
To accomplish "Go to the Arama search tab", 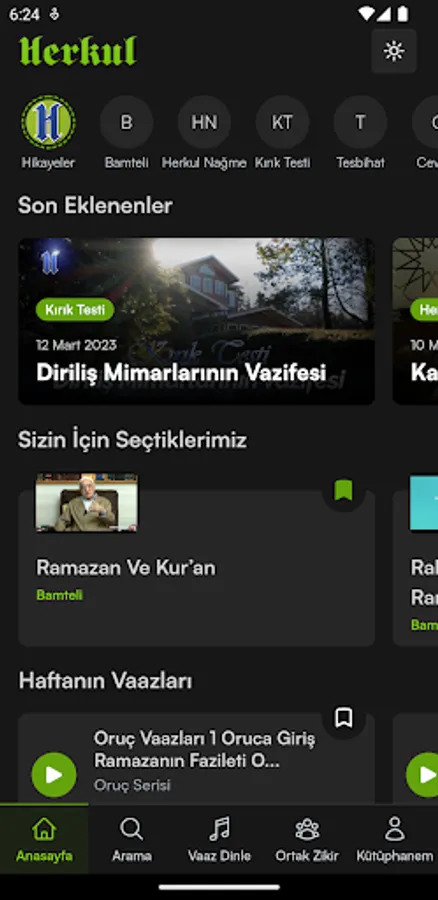I will [131, 839].
